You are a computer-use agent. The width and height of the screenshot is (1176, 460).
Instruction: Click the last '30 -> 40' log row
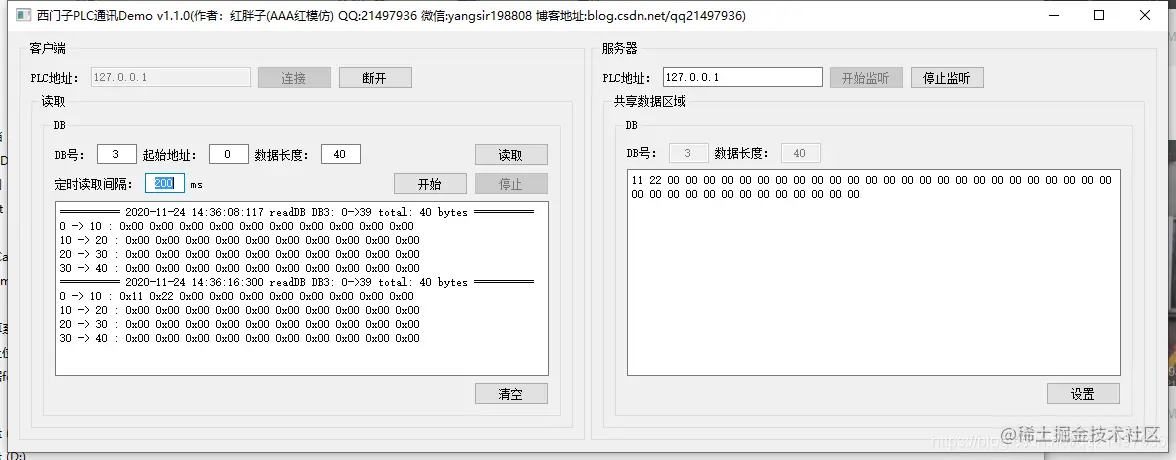click(x=239, y=338)
